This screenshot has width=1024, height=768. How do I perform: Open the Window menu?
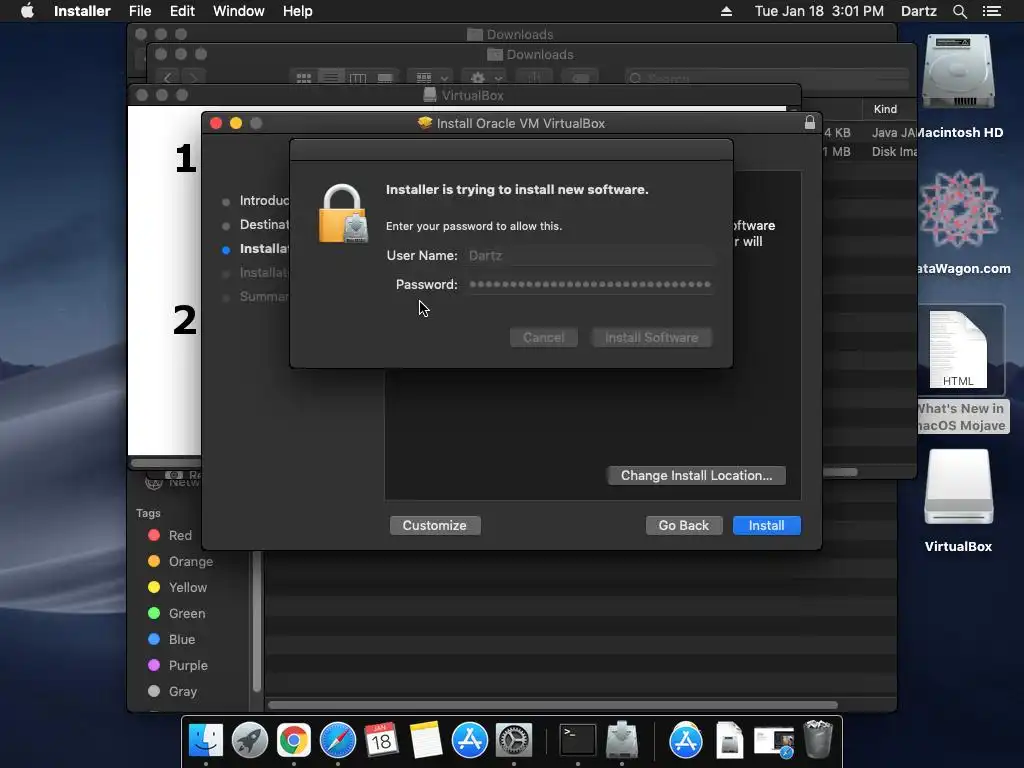(x=238, y=11)
